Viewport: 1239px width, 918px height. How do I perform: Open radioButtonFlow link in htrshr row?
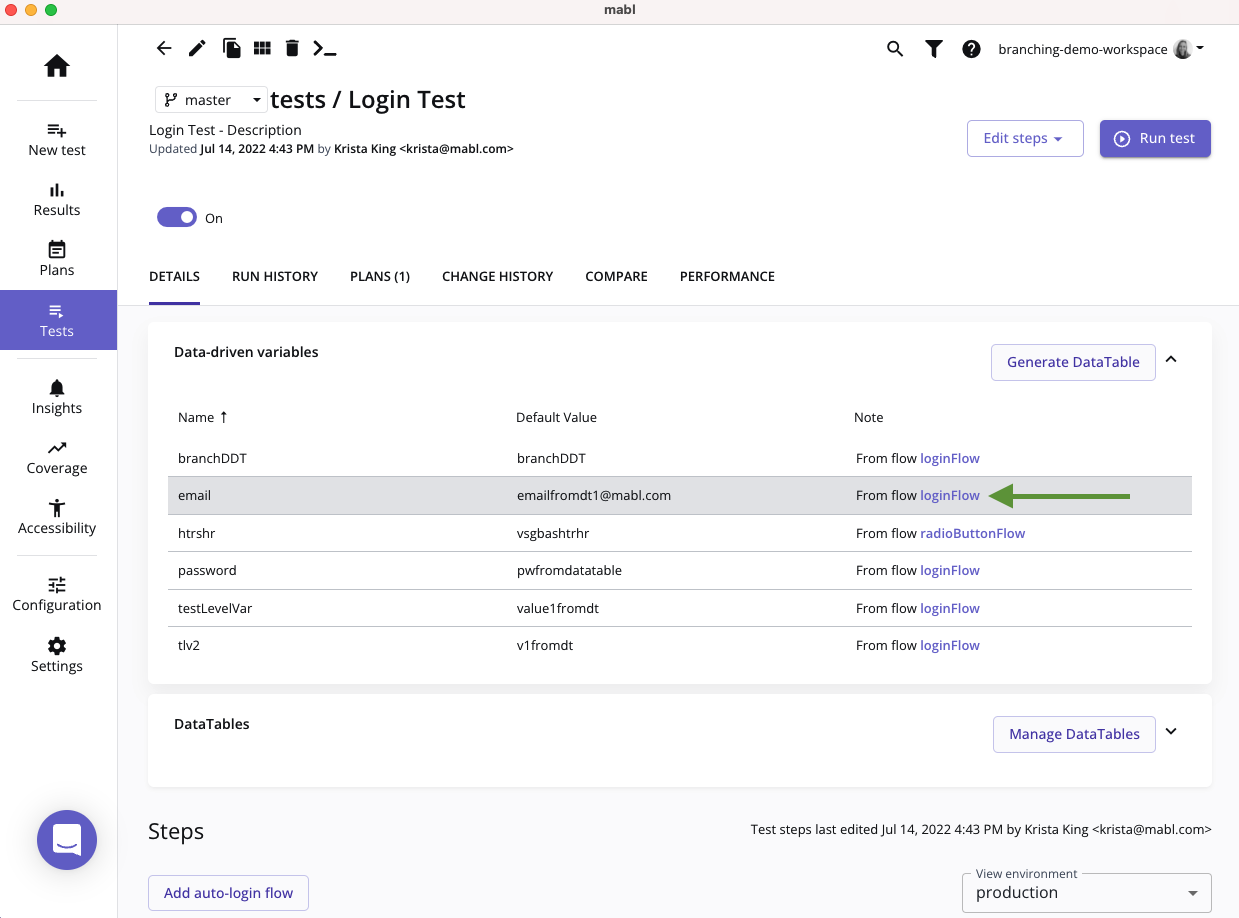(x=972, y=533)
